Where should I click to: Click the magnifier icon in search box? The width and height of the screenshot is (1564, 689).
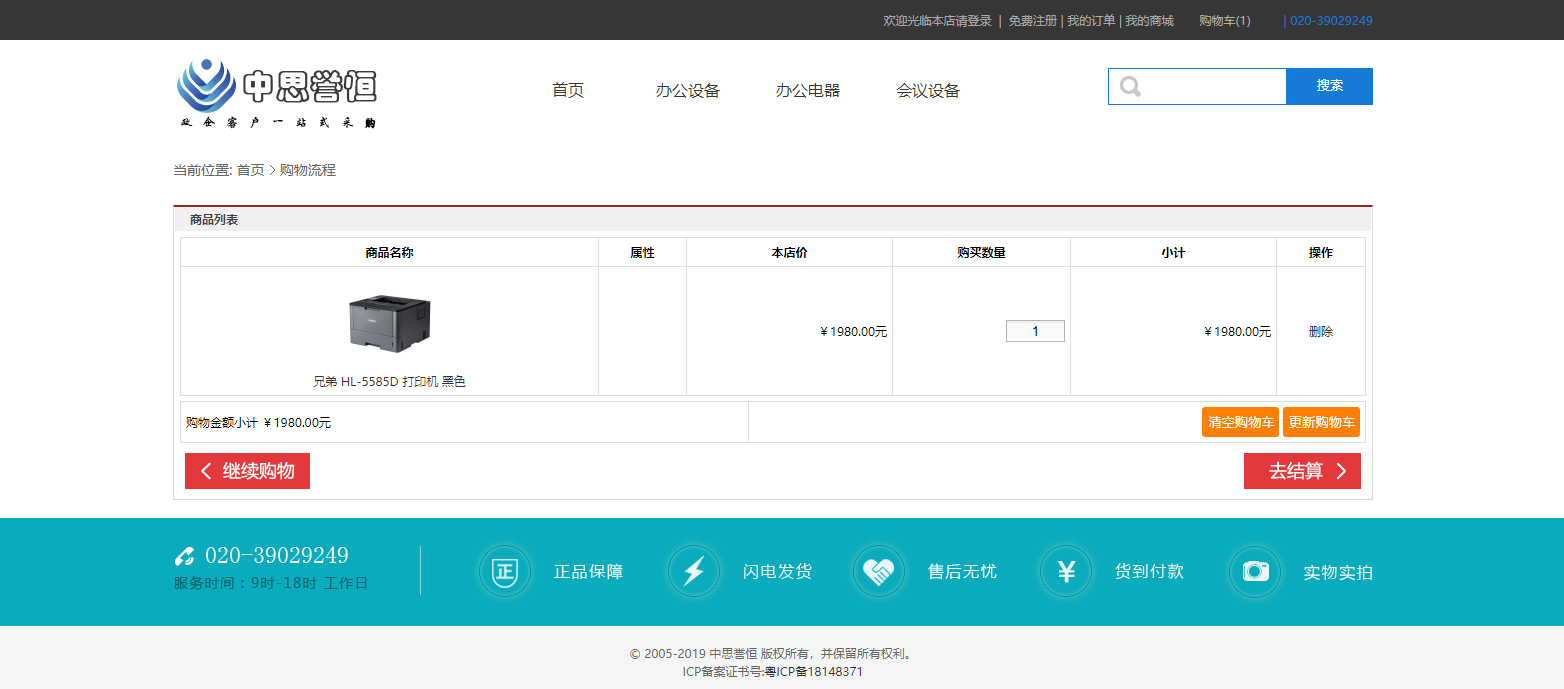click(1130, 87)
